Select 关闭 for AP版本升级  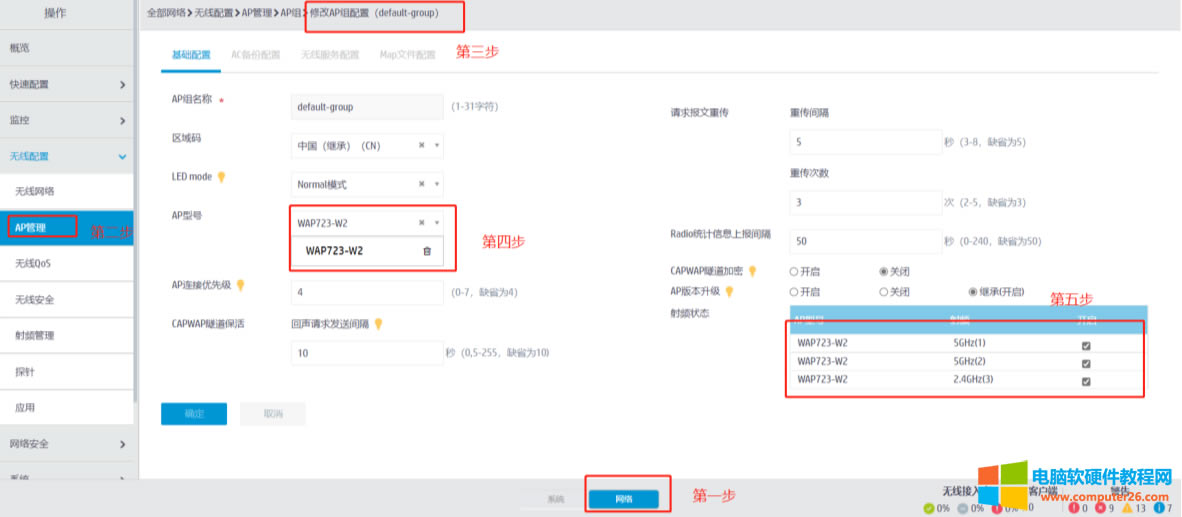[x=883, y=291]
